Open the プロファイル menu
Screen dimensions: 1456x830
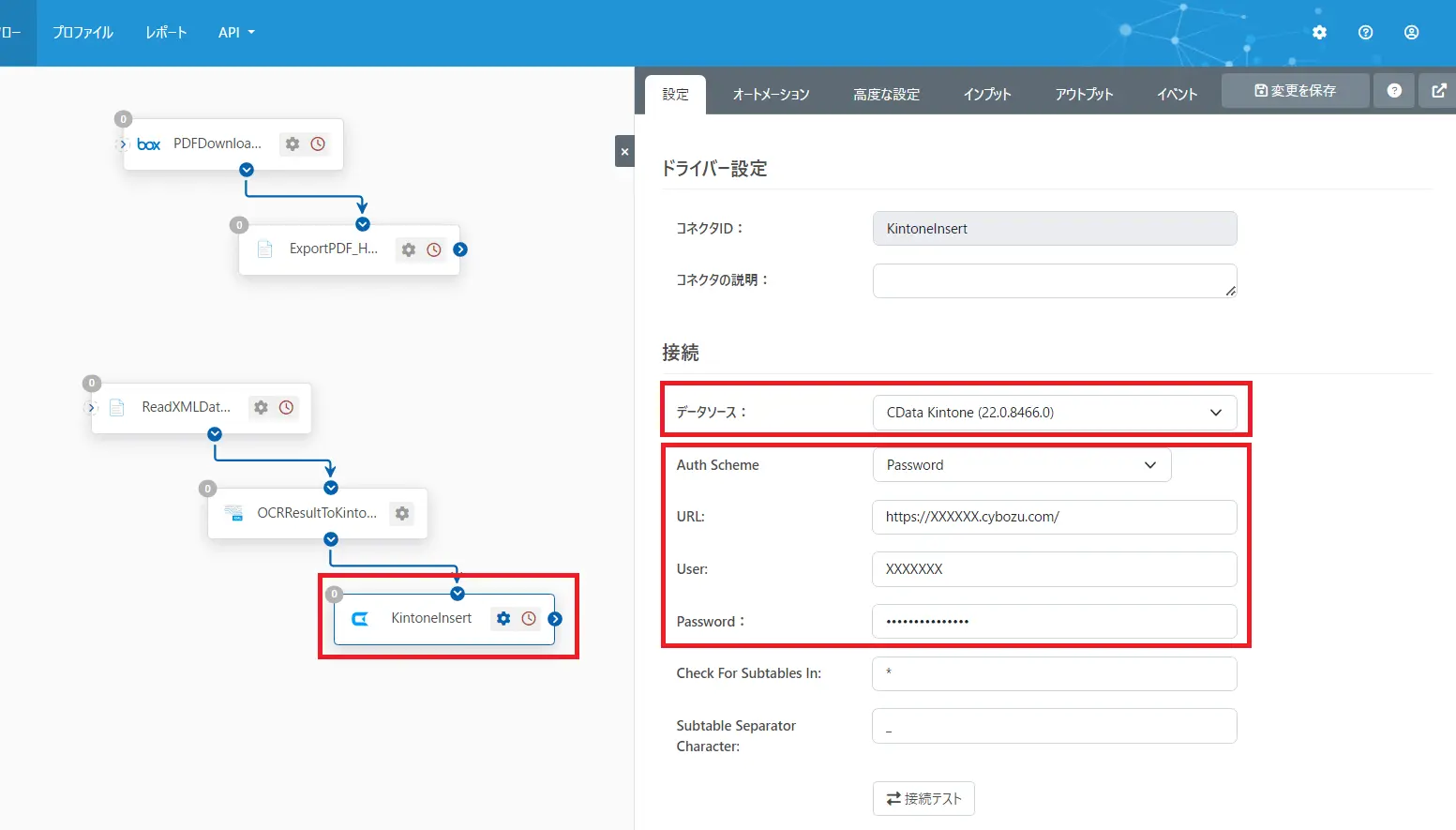tap(83, 32)
